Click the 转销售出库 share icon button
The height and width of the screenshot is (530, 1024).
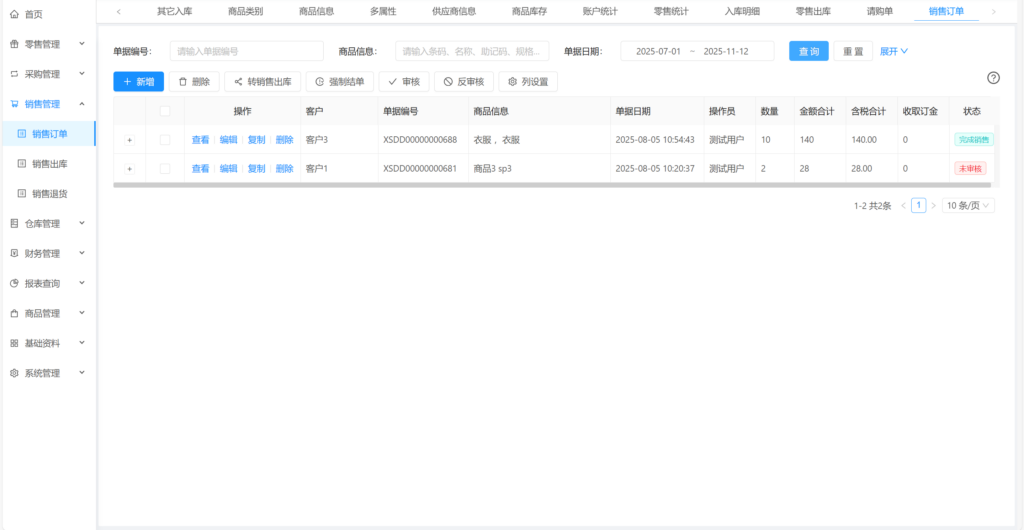point(263,82)
